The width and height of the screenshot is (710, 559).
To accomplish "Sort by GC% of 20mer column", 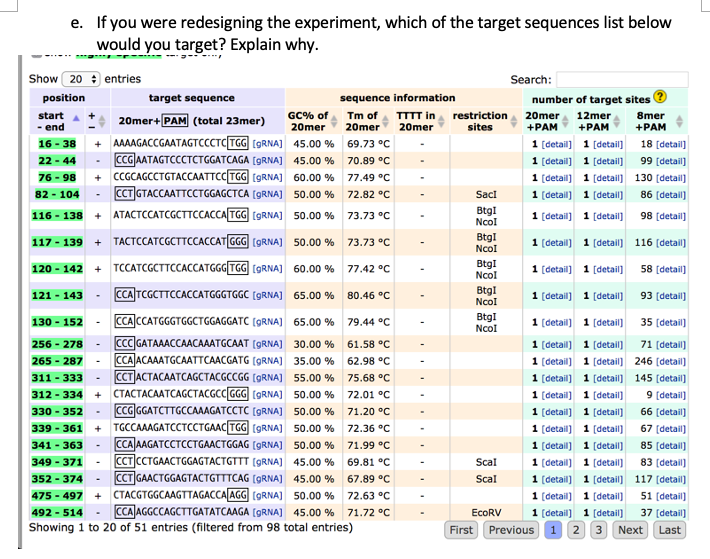I will pos(334,121).
